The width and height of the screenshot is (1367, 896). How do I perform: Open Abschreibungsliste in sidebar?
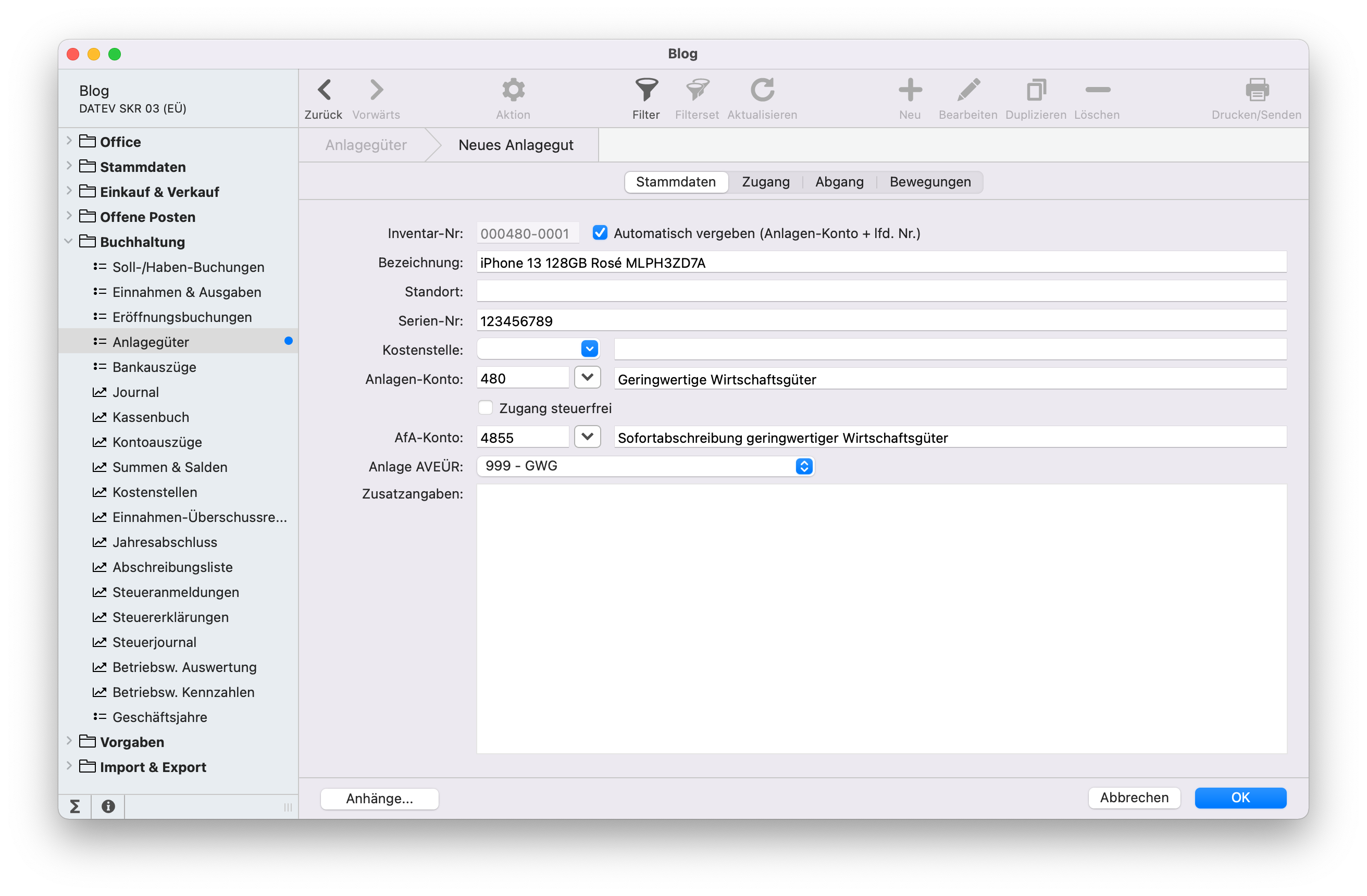click(172, 567)
